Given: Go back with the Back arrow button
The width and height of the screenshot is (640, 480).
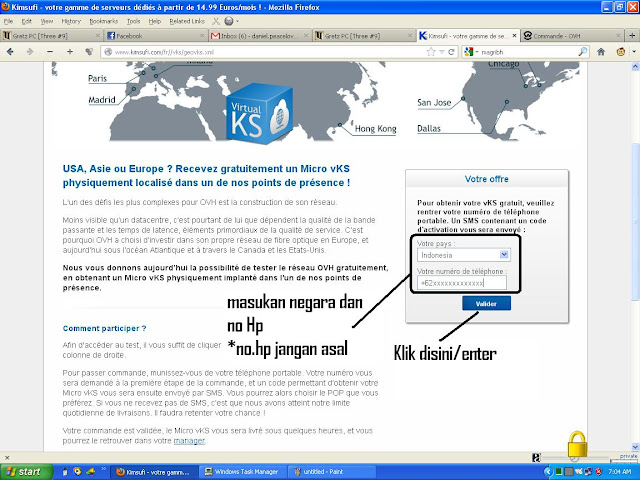Looking at the screenshot, I should click(x=10, y=52).
